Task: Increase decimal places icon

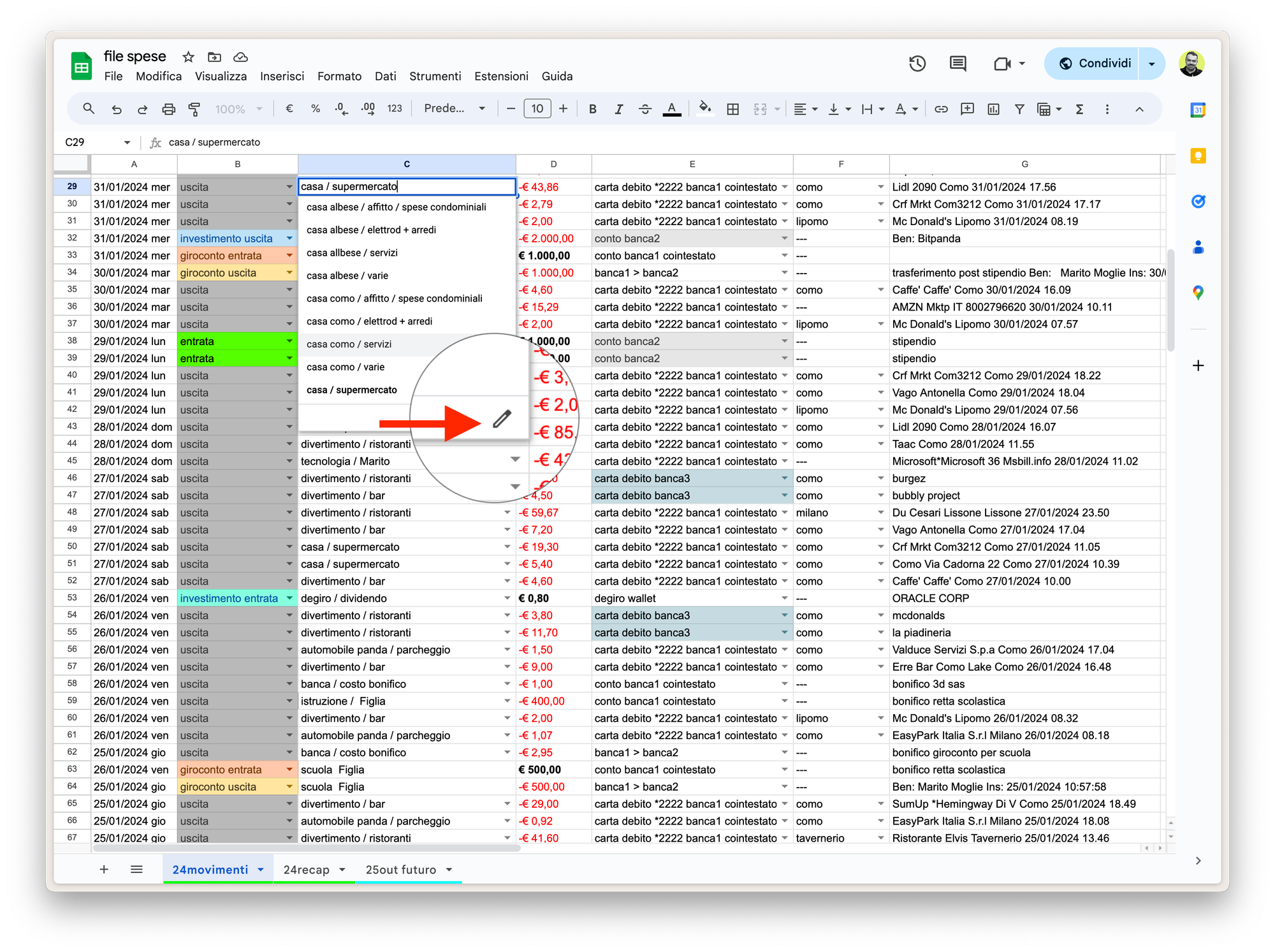Action: [368, 109]
